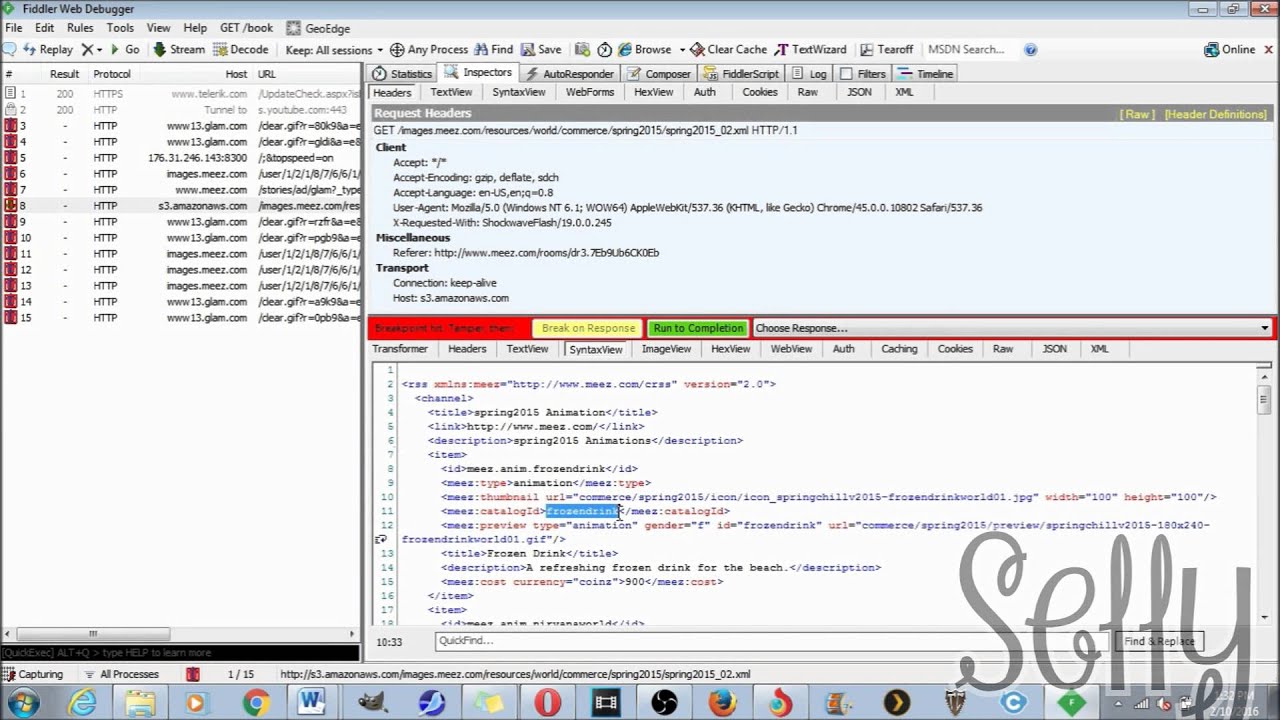Toggle the Filters tab checkbox
The image size is (1280, 720).
click(x=847, y=74)
